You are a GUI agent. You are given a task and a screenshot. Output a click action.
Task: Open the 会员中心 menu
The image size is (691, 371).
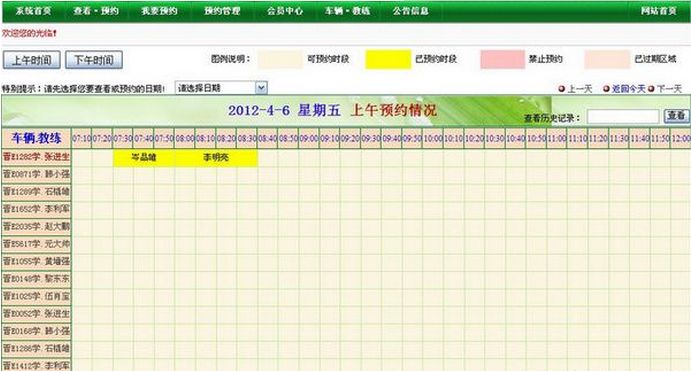[x=285, y=11]
